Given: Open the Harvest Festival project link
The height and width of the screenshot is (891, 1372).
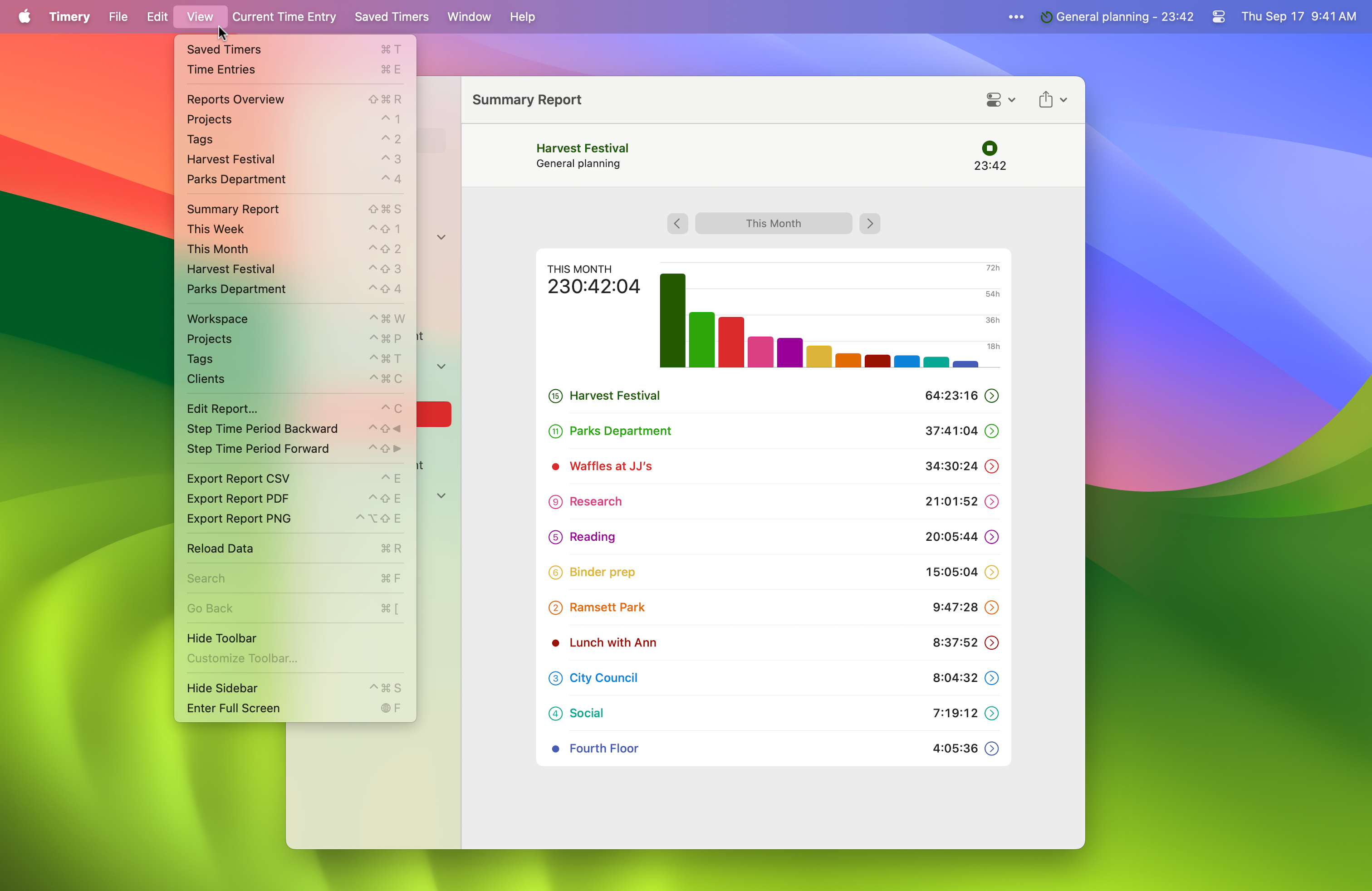Looking at the screenshot, I should pos(614,396).
